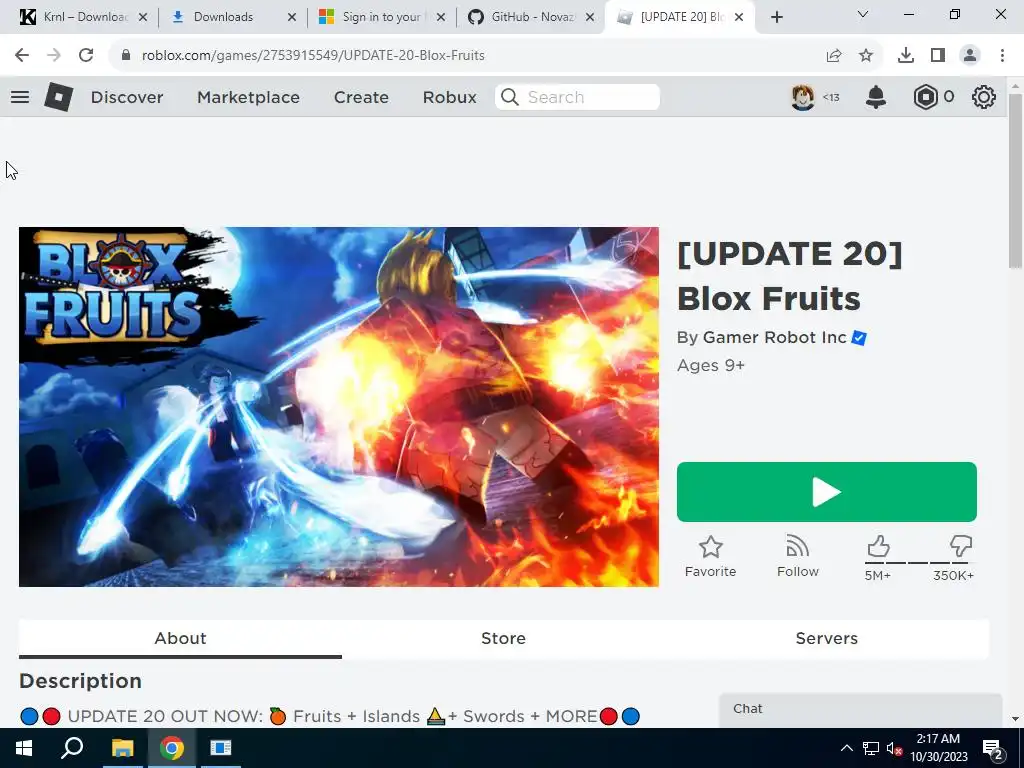Screen dimensions: 1024x768
Task: Select the Store tab
Action: click(504, 638)
